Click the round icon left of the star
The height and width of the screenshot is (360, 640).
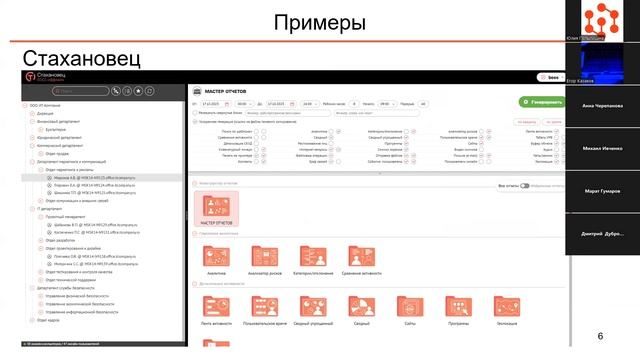127,91
